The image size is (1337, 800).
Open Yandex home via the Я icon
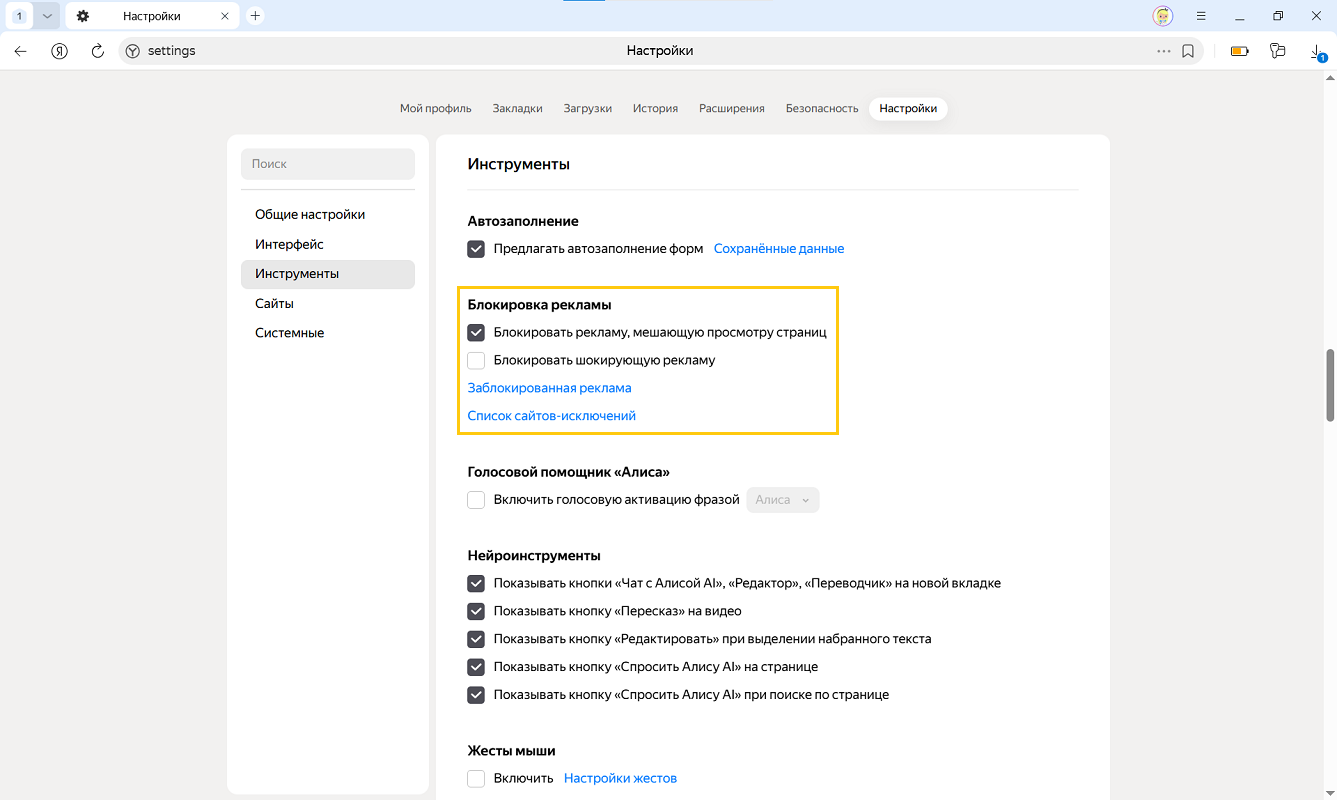[x=59, y=51]
